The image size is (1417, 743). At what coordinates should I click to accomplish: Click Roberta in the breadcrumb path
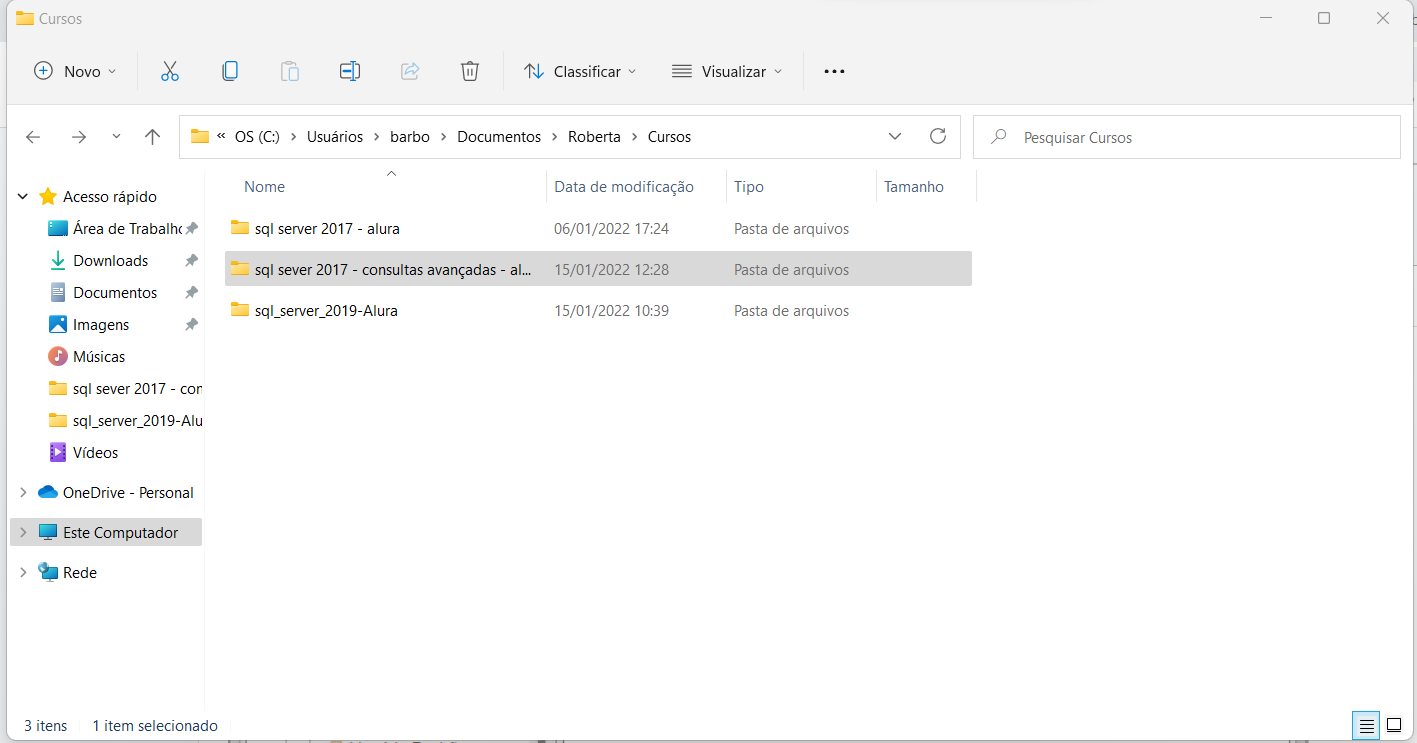pyautogui.click(x=594, y=137)
